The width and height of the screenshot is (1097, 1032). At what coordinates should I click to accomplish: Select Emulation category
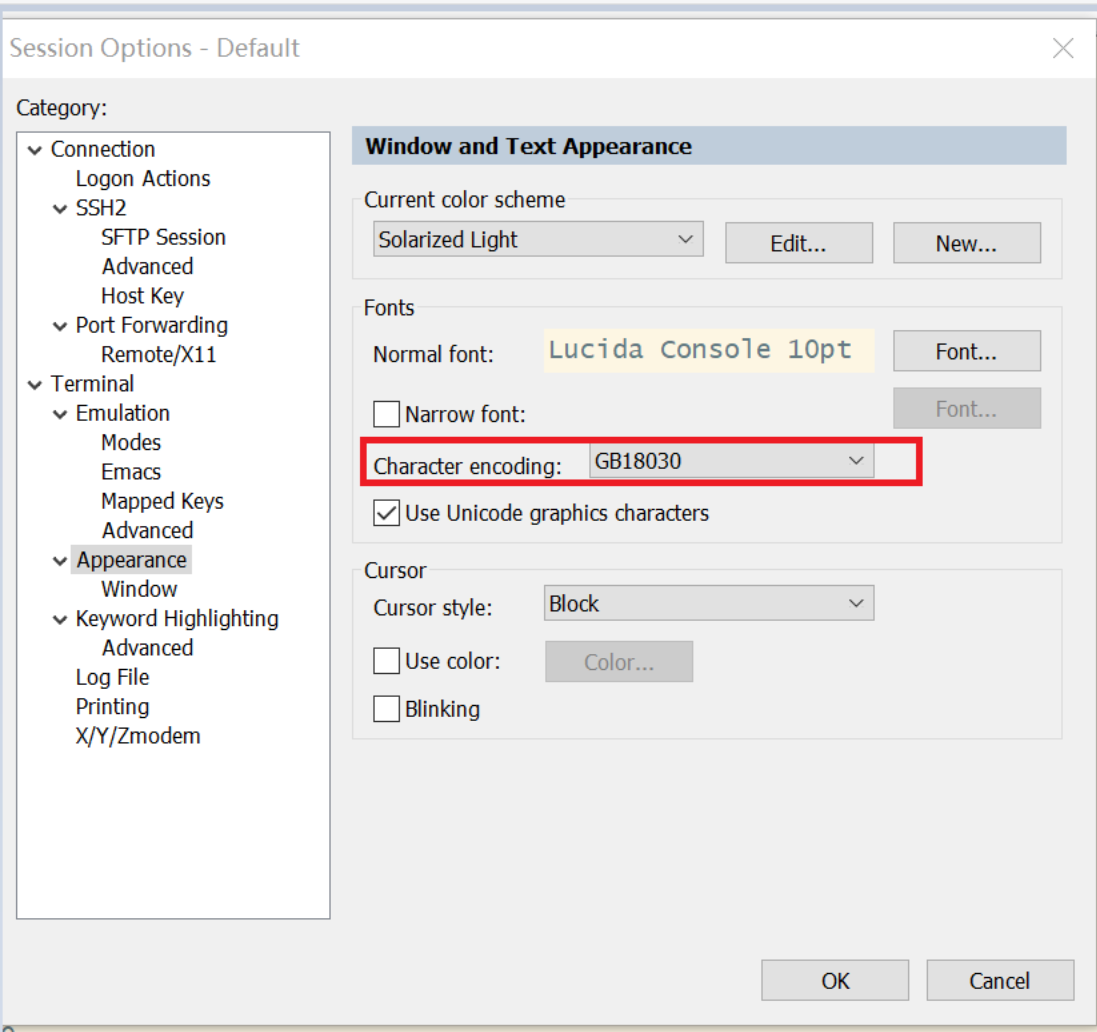(x=122, y=413)
